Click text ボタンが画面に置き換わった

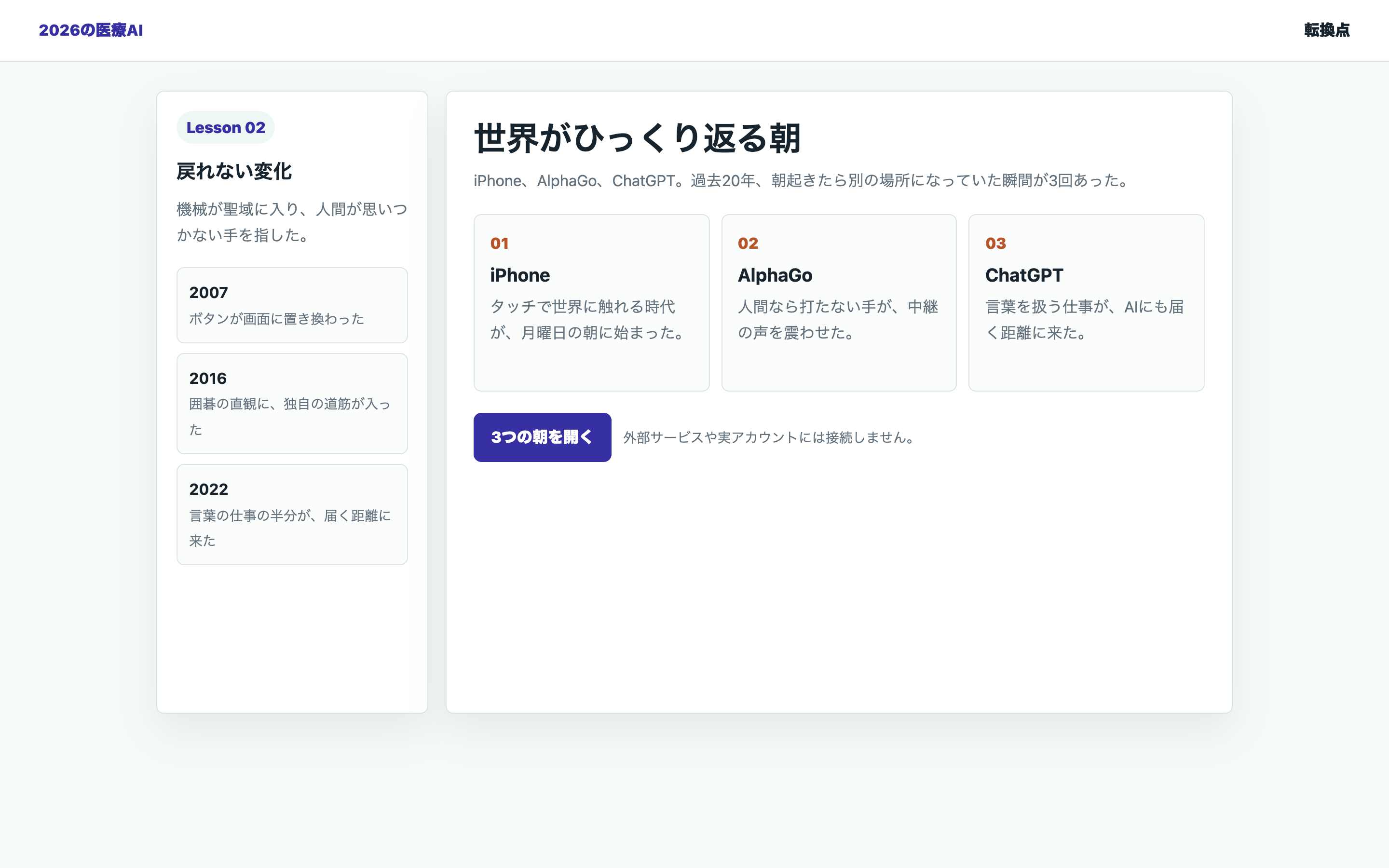coord(277,319)
